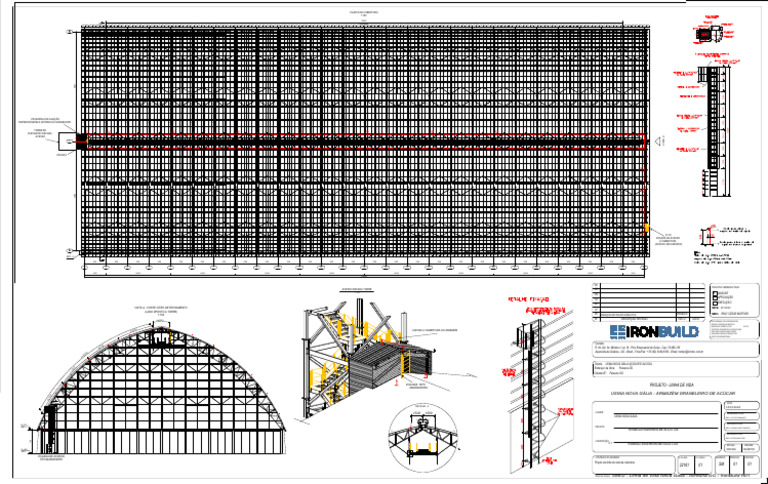This screenshot has width=768, height=484.
Task: Toggle the lowest checkbox in the title block status box
Action: click(715, 303)
